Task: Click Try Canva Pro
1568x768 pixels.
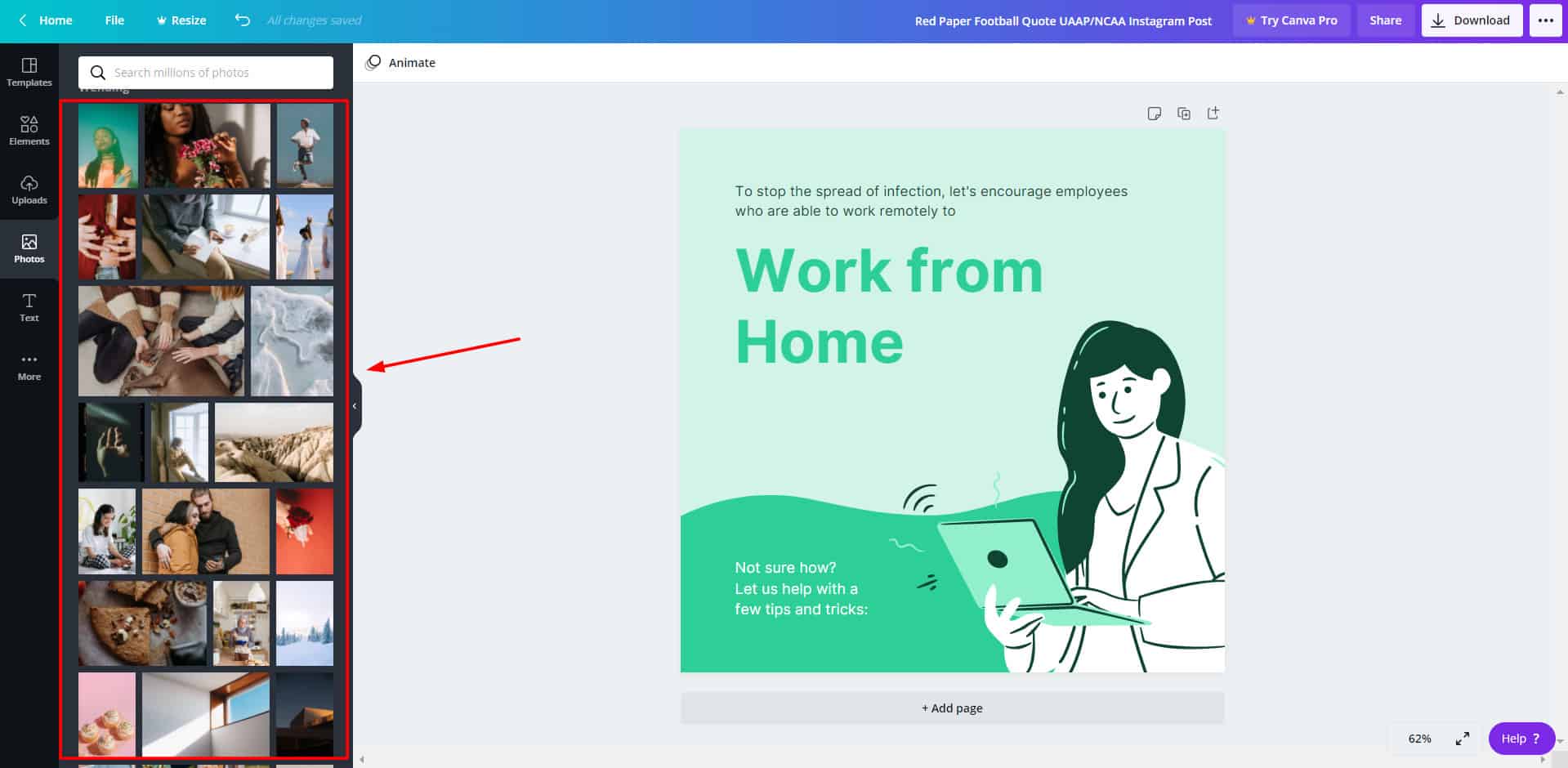Action: (x=1291, y=20)
